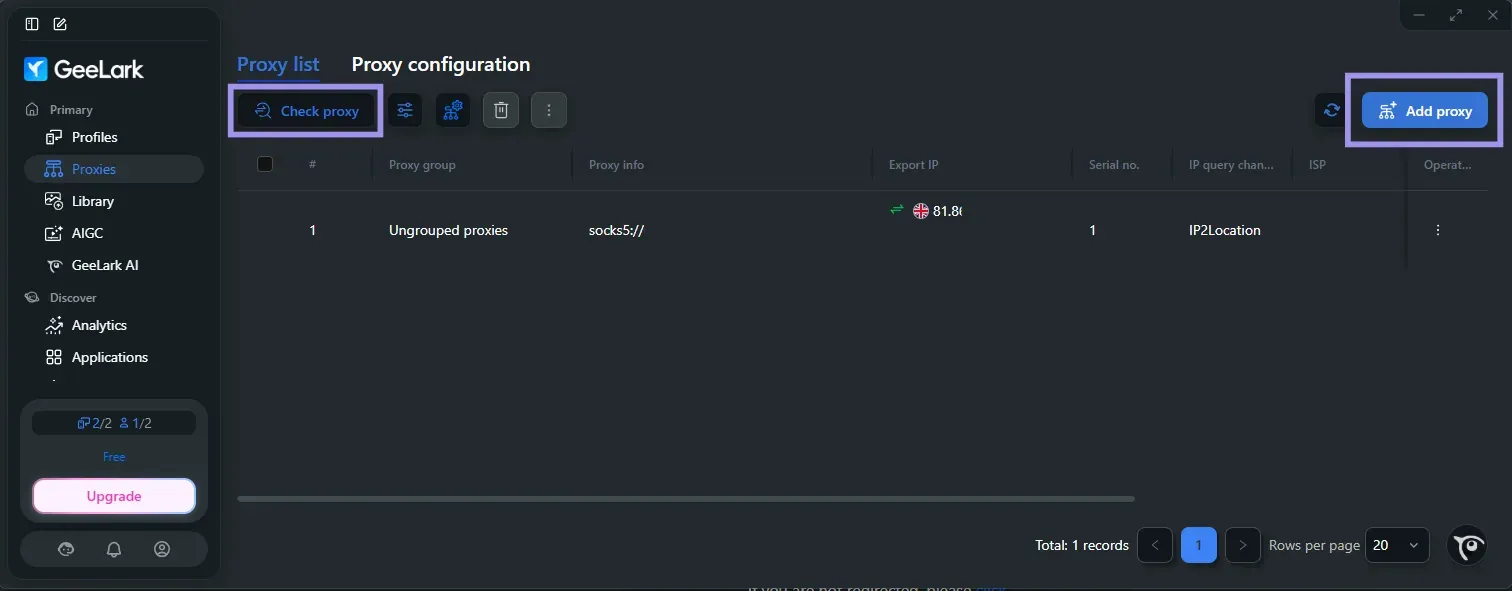Click the window restore expand icon
Viewport: 1512px width, 591px height.
[1455, 15]
